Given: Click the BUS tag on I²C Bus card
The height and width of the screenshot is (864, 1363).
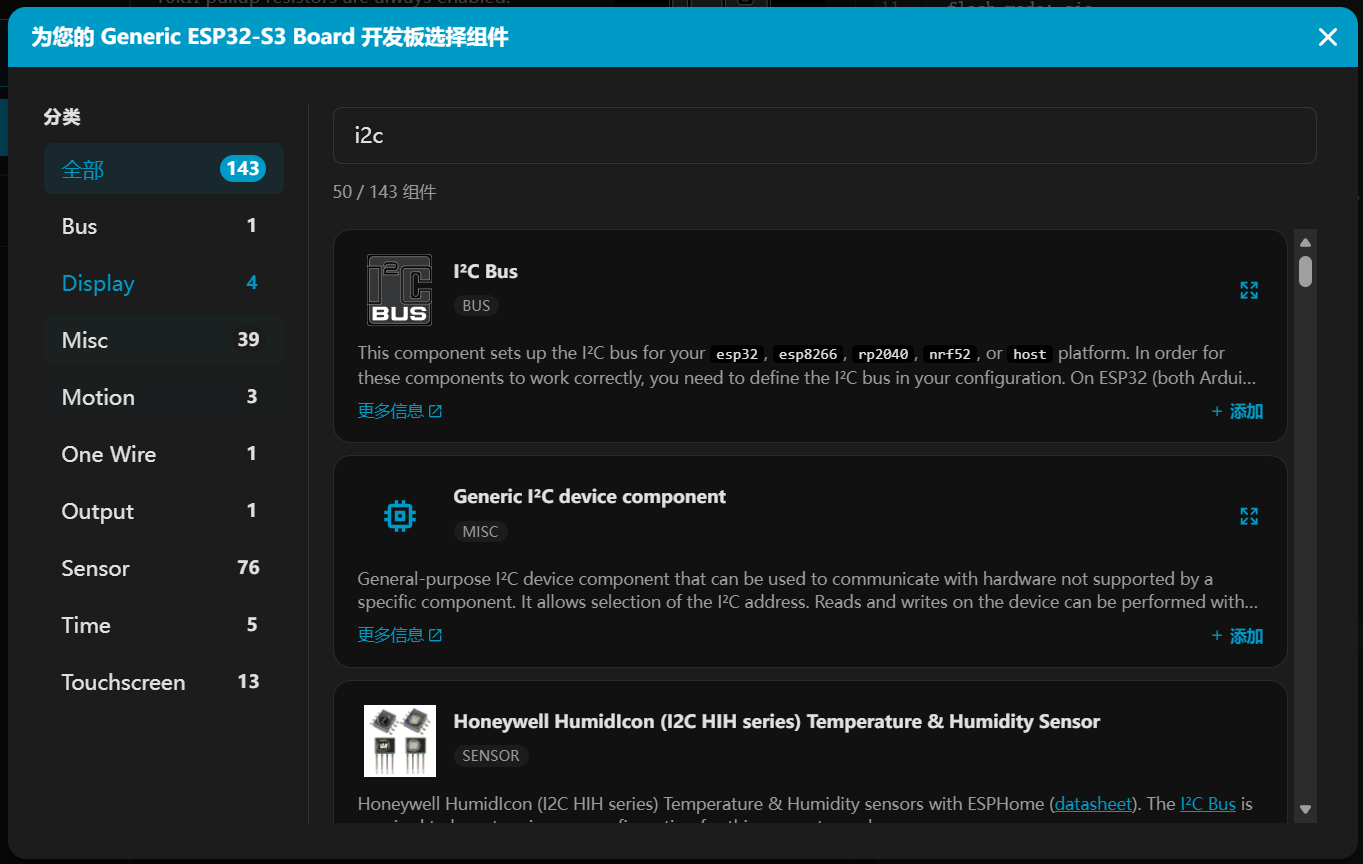Looking at the screenshot, I should pyautogui.click(x=476, y=305).
